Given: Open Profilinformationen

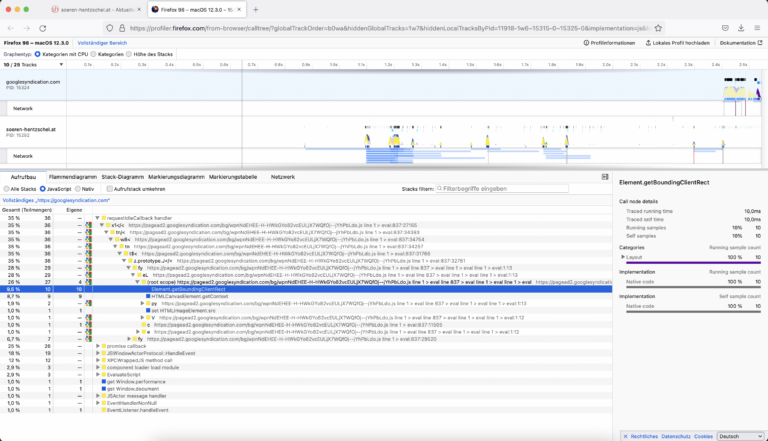Looking at the screenshot, I should 609,43.
